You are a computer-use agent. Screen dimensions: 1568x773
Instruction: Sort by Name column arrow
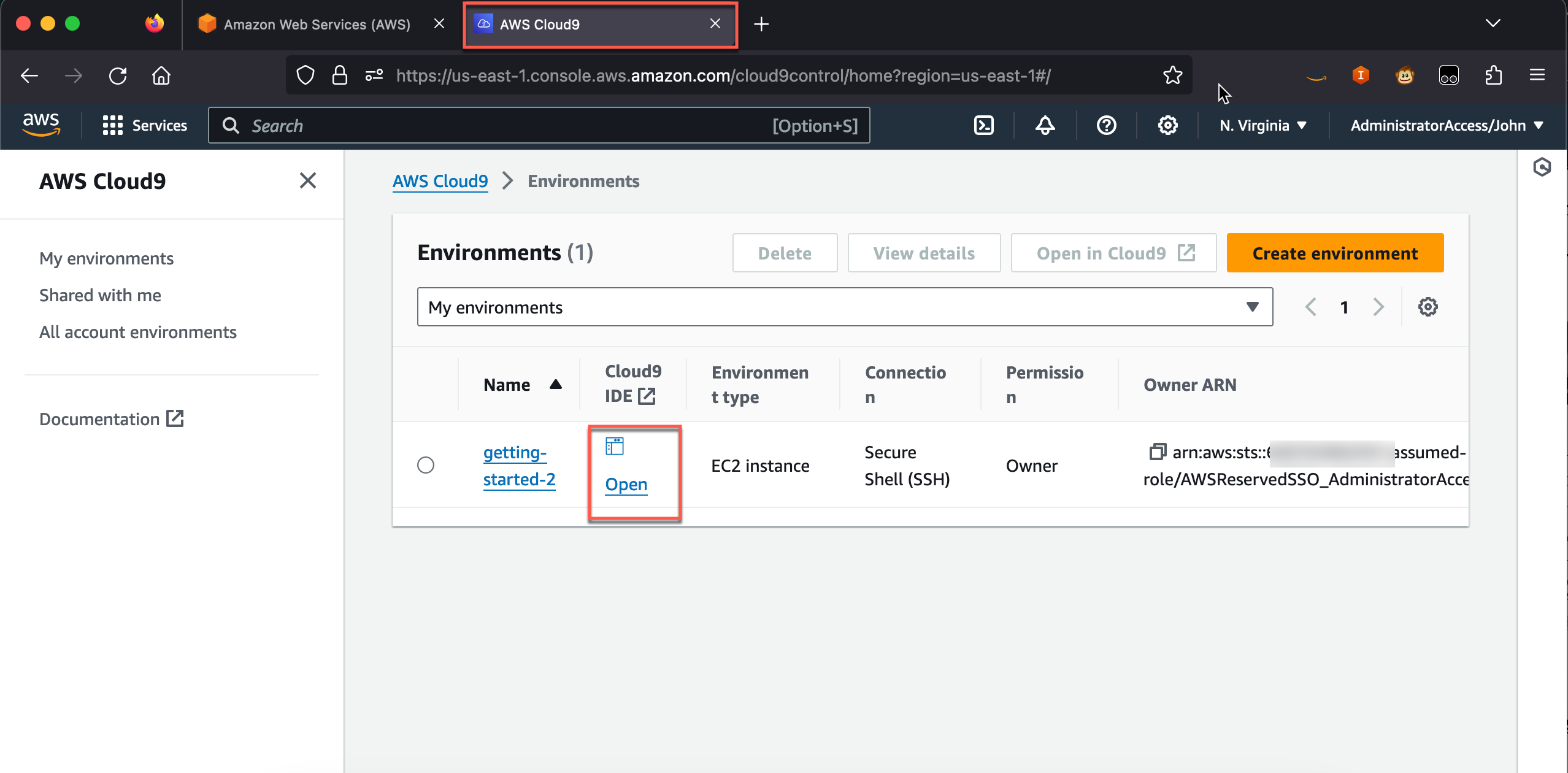click(556, 385)
